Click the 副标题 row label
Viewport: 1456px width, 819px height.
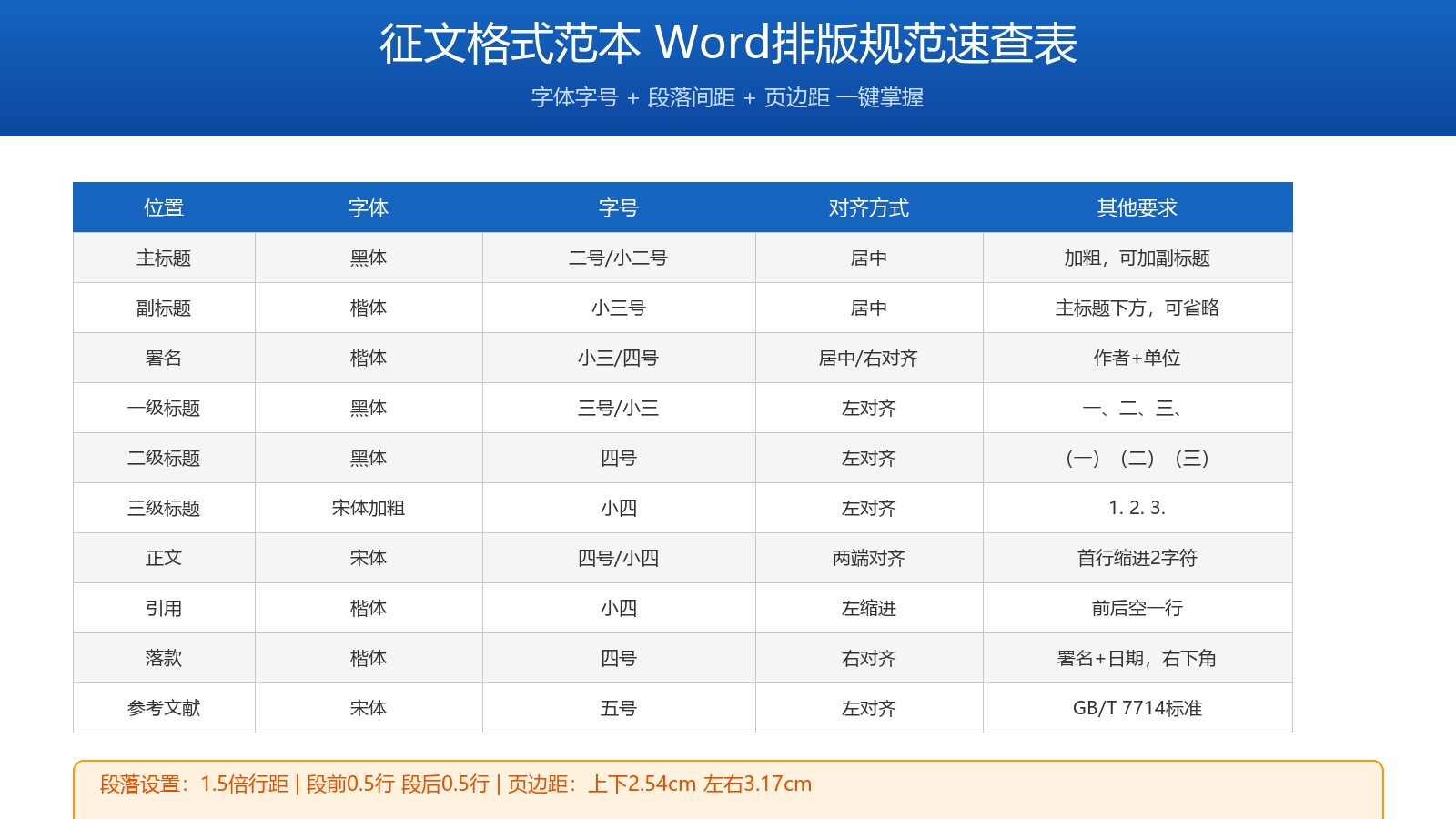tap(164, 308)
